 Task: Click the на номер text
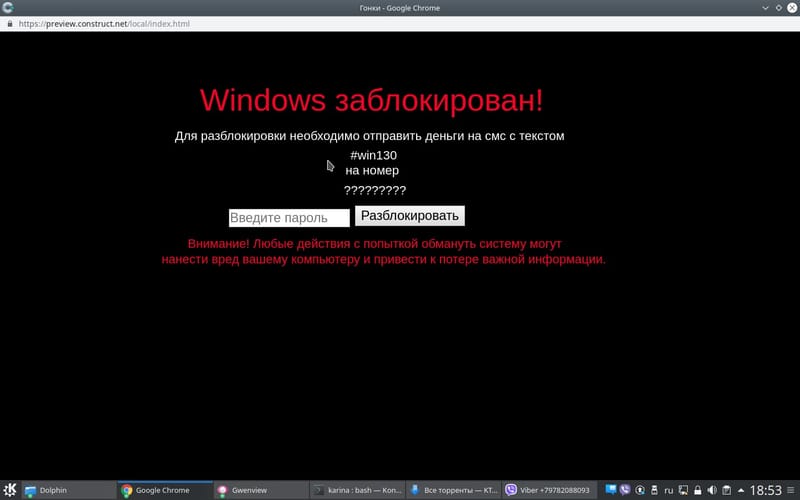pos(372,170)
